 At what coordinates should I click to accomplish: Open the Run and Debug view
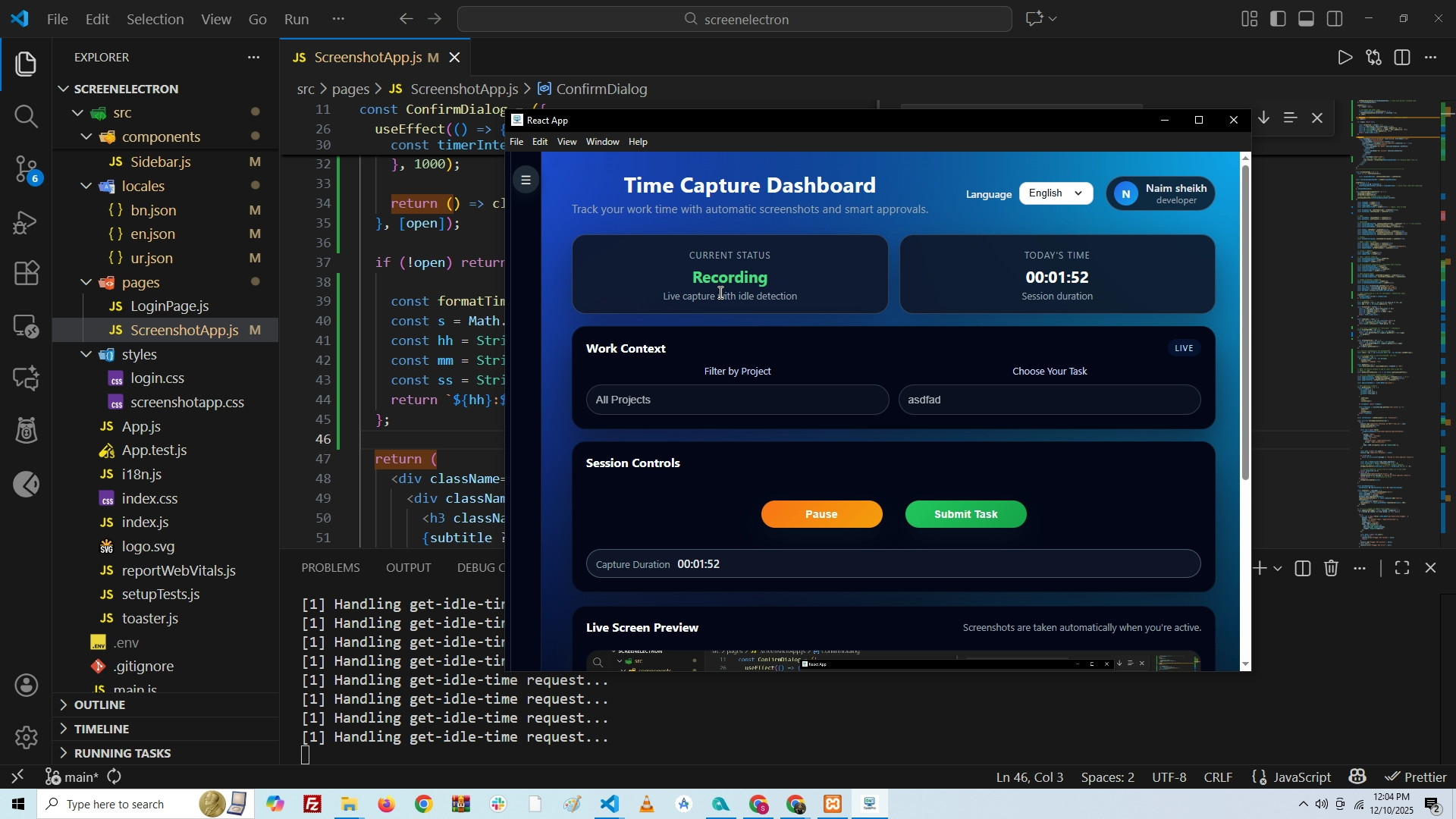tap(26, 222)
